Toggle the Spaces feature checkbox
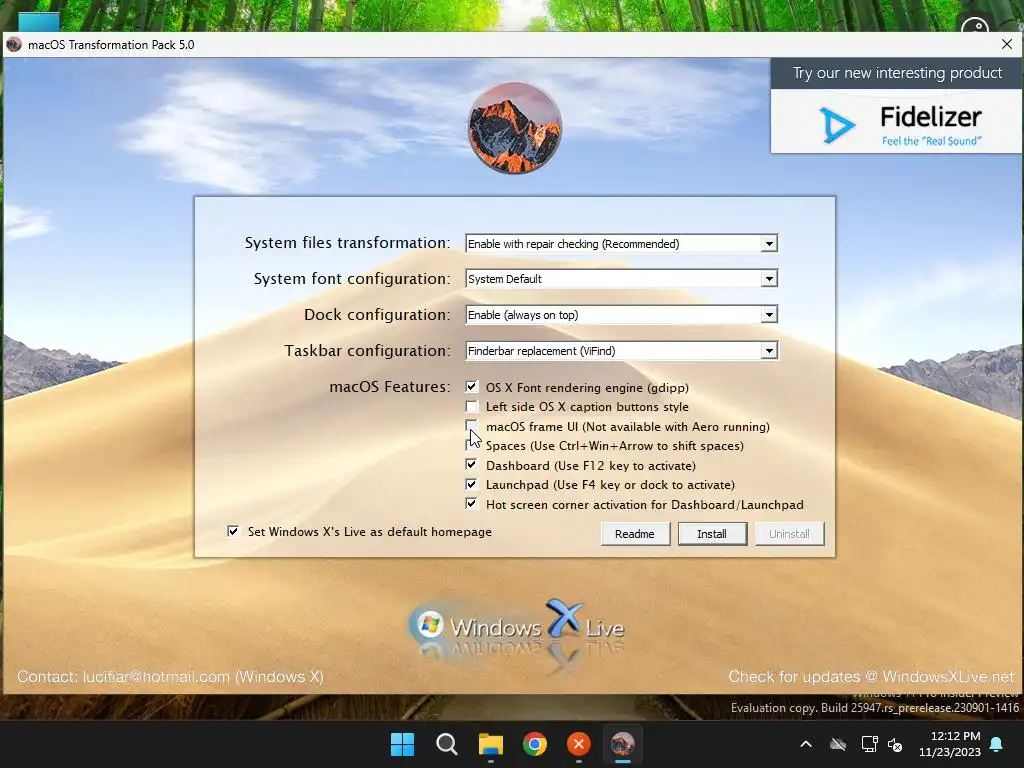The image size is (1024, 768). 472,445
